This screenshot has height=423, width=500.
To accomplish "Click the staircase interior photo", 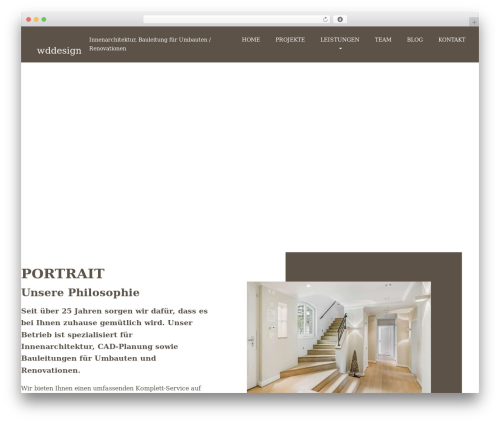I will [339, 337].
